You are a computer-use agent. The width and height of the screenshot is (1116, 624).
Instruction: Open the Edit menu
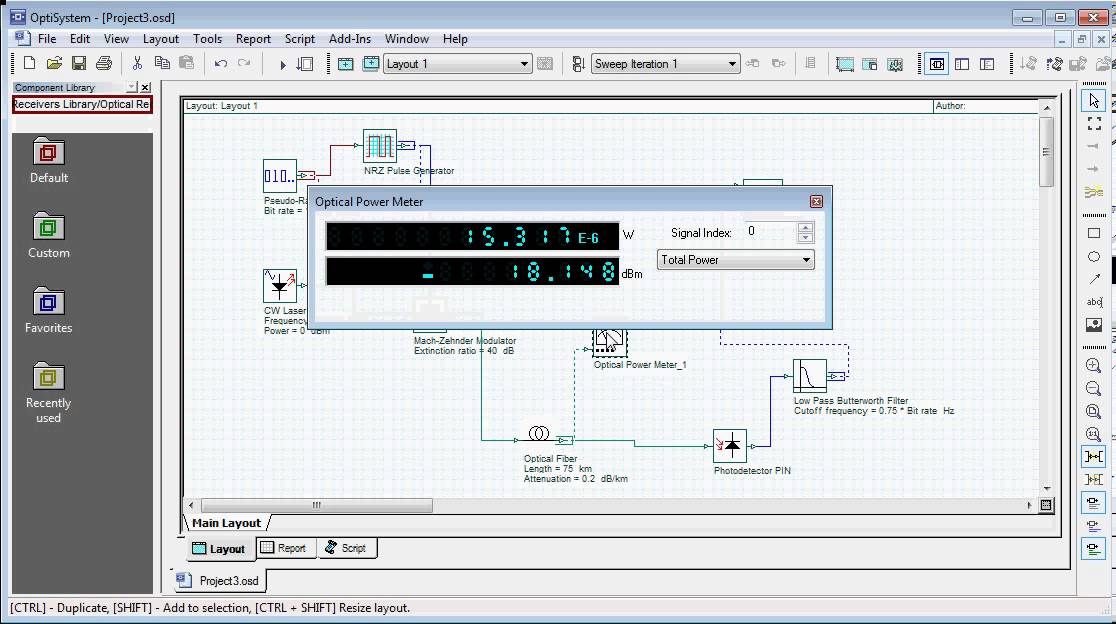tap(80, 39)
